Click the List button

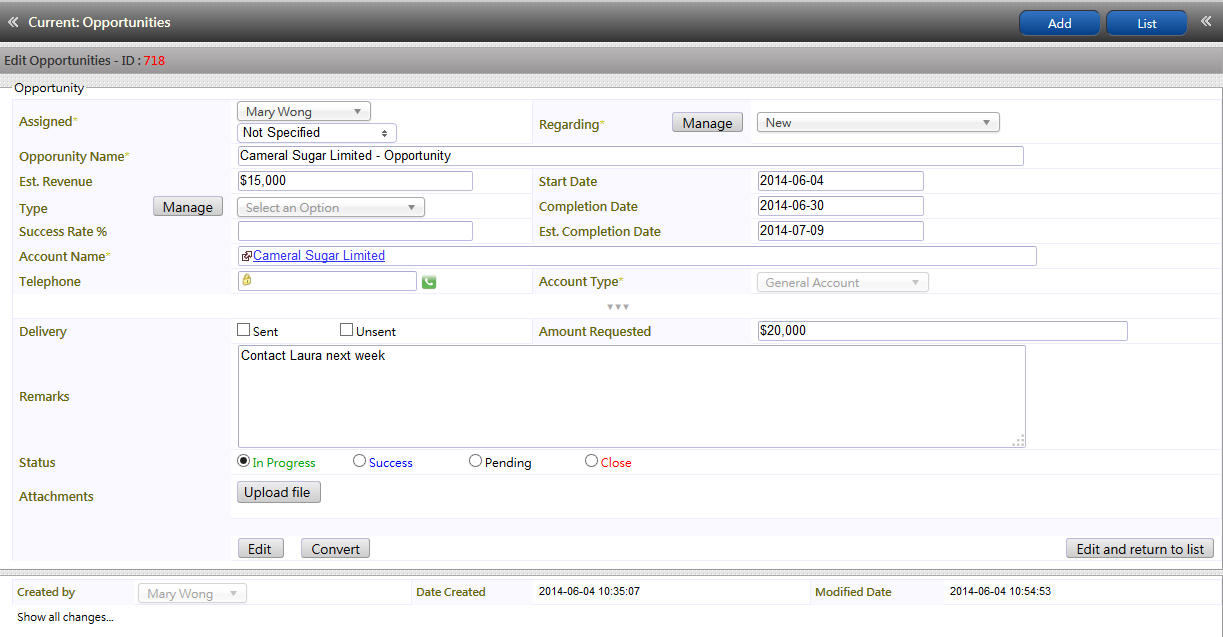pyautogui.click(x=1147, y=23)
